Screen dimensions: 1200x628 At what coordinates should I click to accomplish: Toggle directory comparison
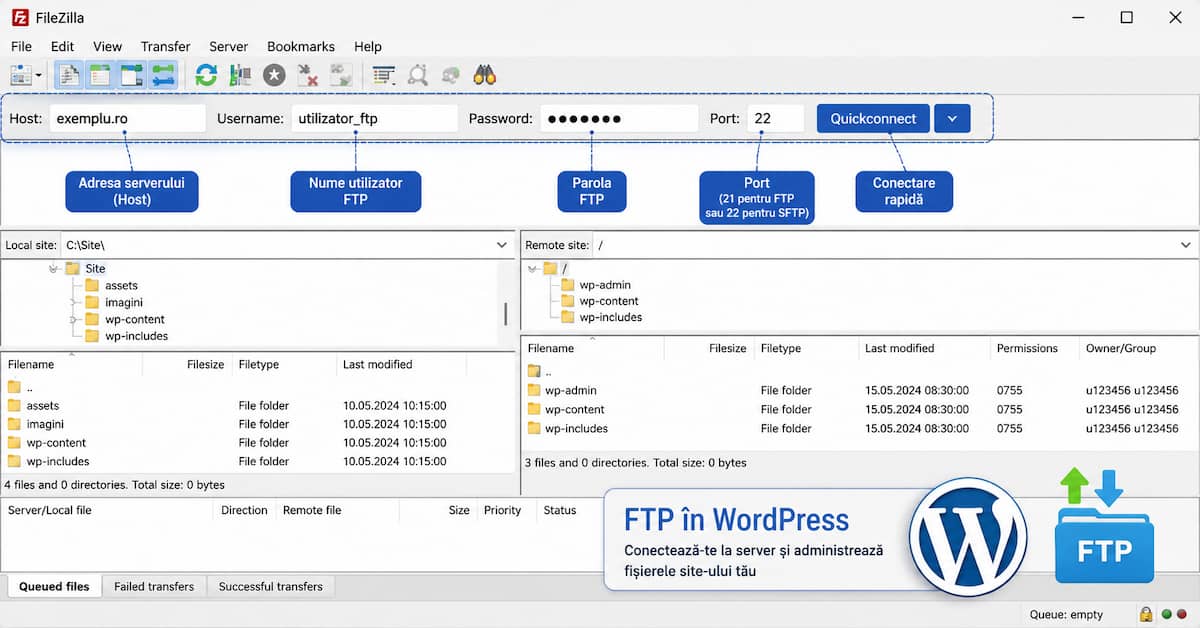pos(417,75)
